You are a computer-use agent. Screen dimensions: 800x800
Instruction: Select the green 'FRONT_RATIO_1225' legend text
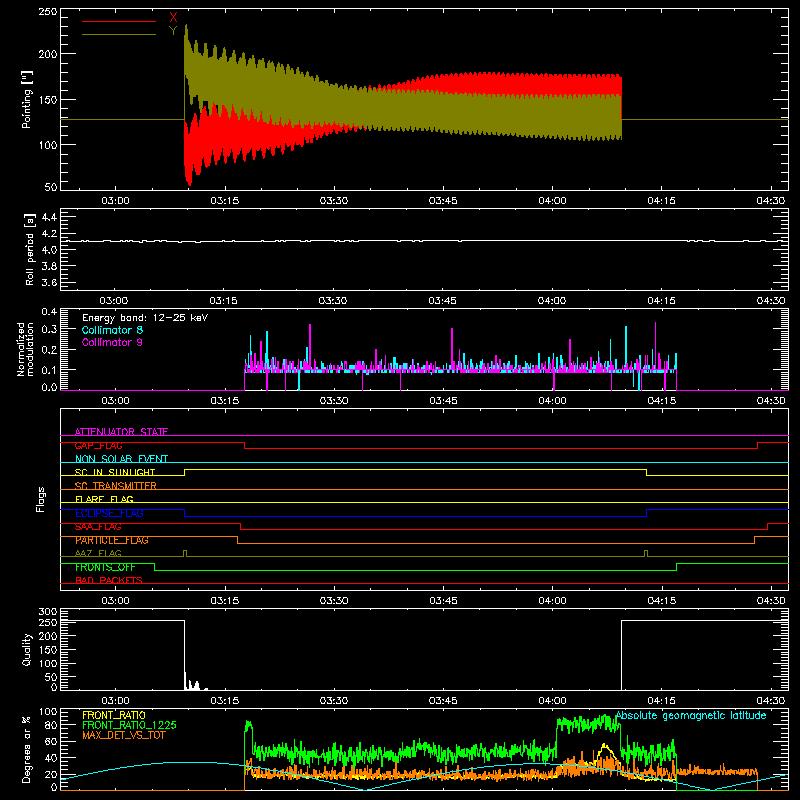pyautogui.click(x=130, y=725)
